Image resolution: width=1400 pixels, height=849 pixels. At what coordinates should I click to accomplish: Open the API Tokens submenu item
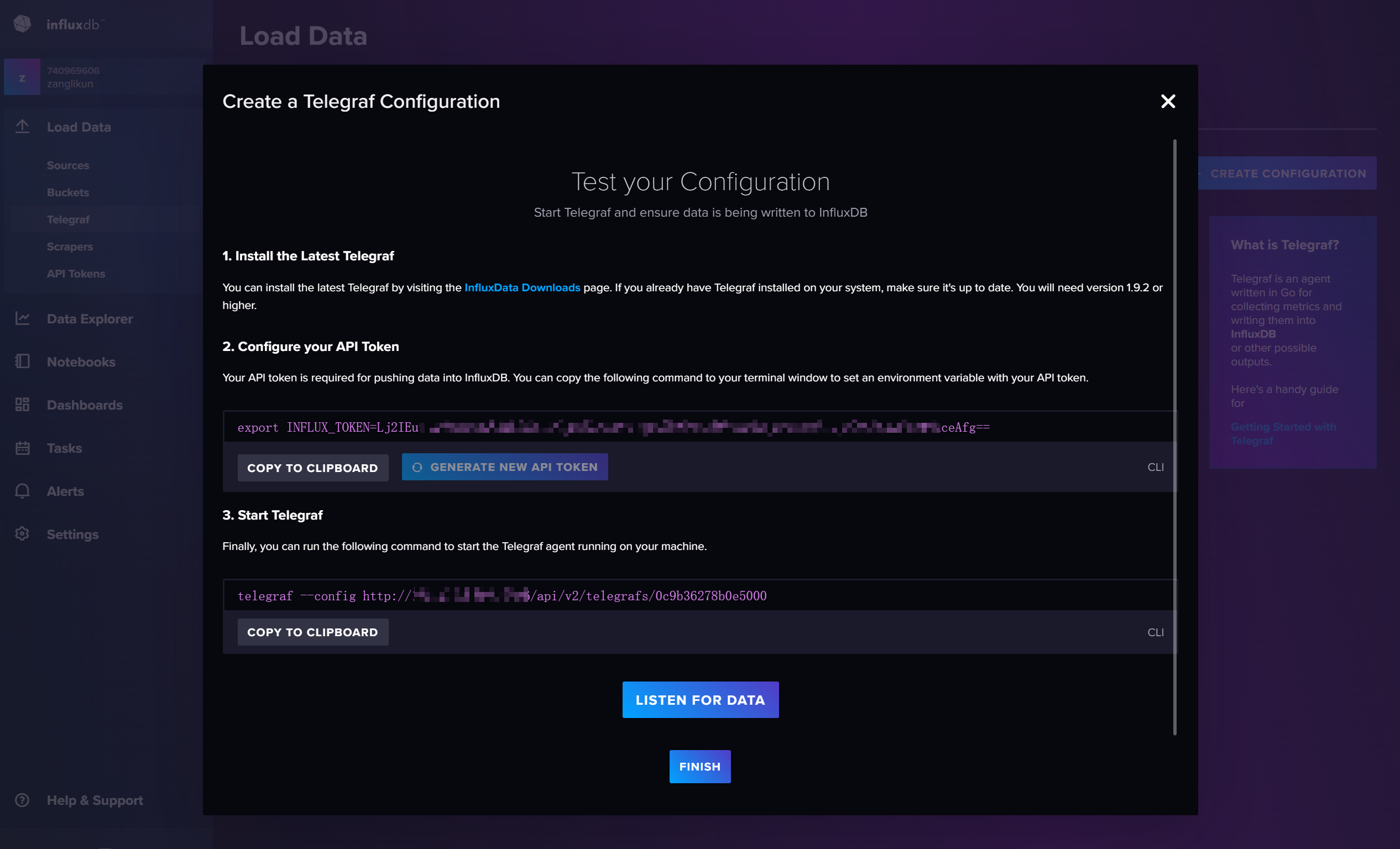(76, 274)
